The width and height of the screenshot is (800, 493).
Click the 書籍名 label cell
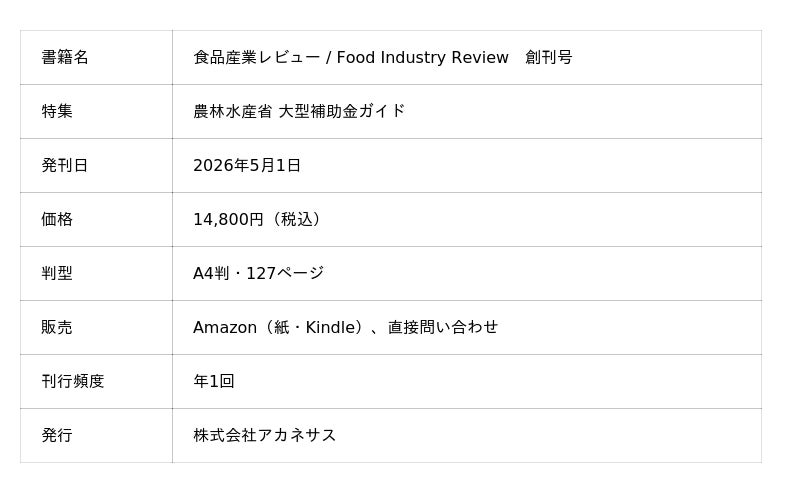[65, 58]
